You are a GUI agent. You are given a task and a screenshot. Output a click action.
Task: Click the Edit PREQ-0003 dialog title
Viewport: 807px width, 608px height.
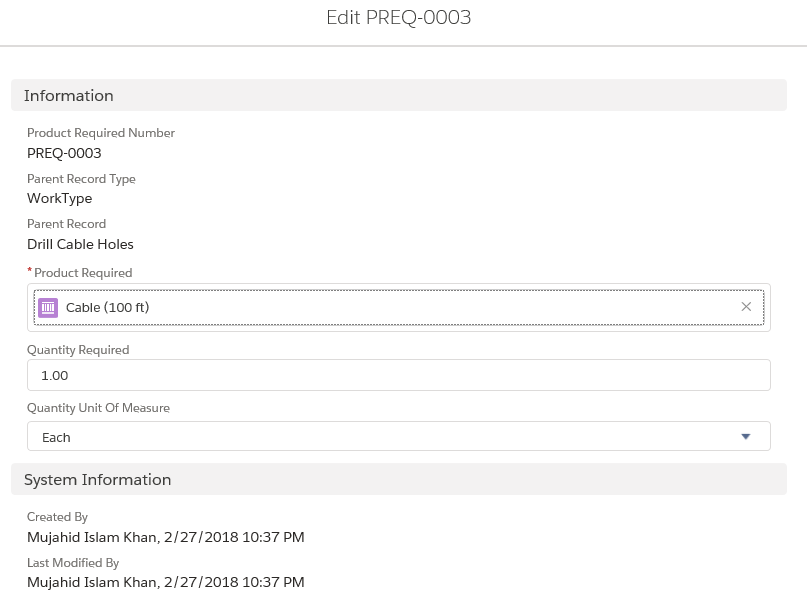tap(398, 18)
